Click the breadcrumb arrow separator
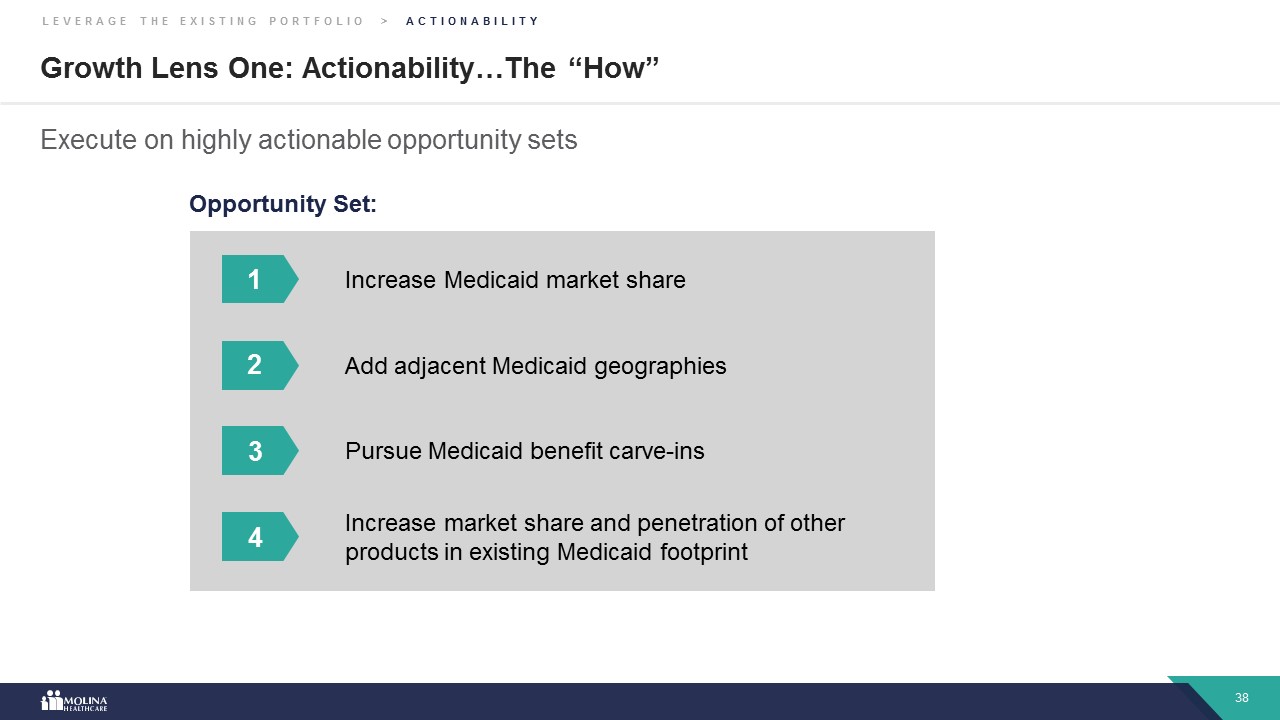This screenshot has width=1280, height=720. tap(385, 21)
